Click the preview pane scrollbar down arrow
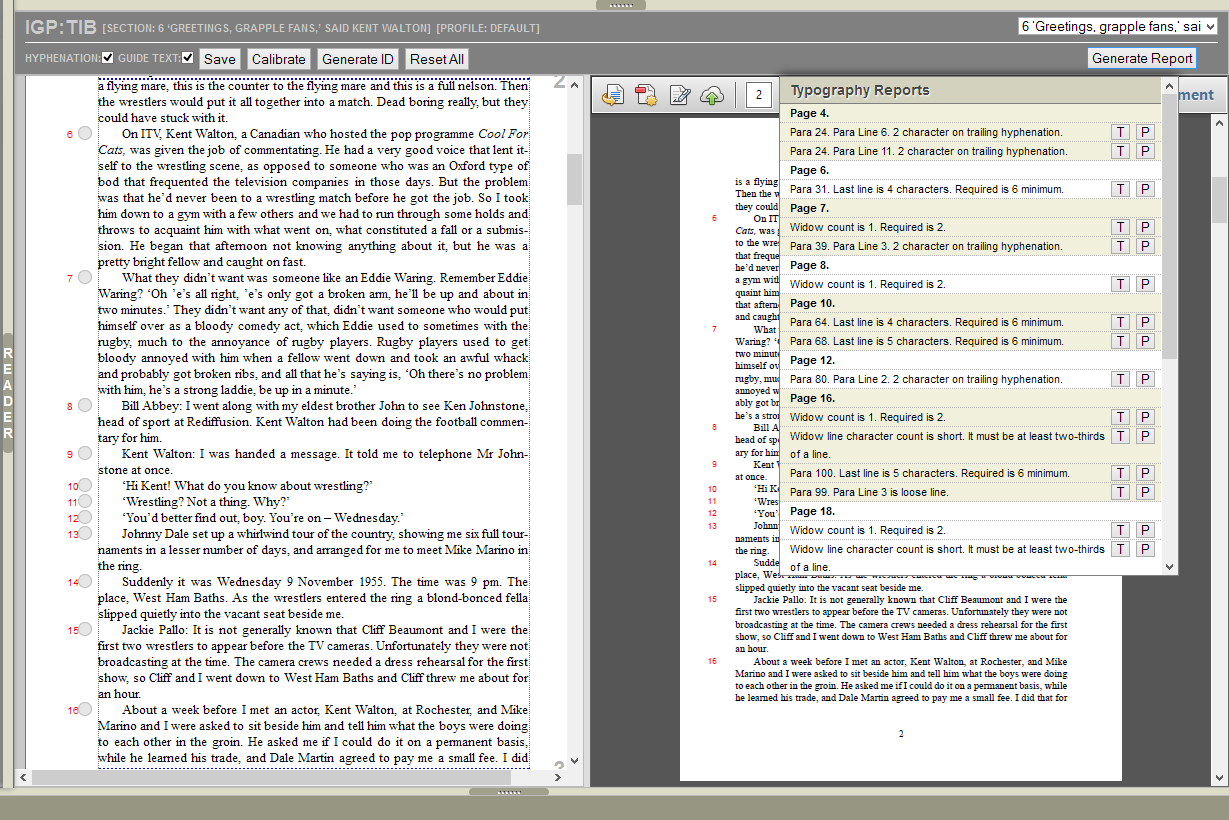Image resolution: width=1229 pixels, height=820 pixels. (1220, 777)
